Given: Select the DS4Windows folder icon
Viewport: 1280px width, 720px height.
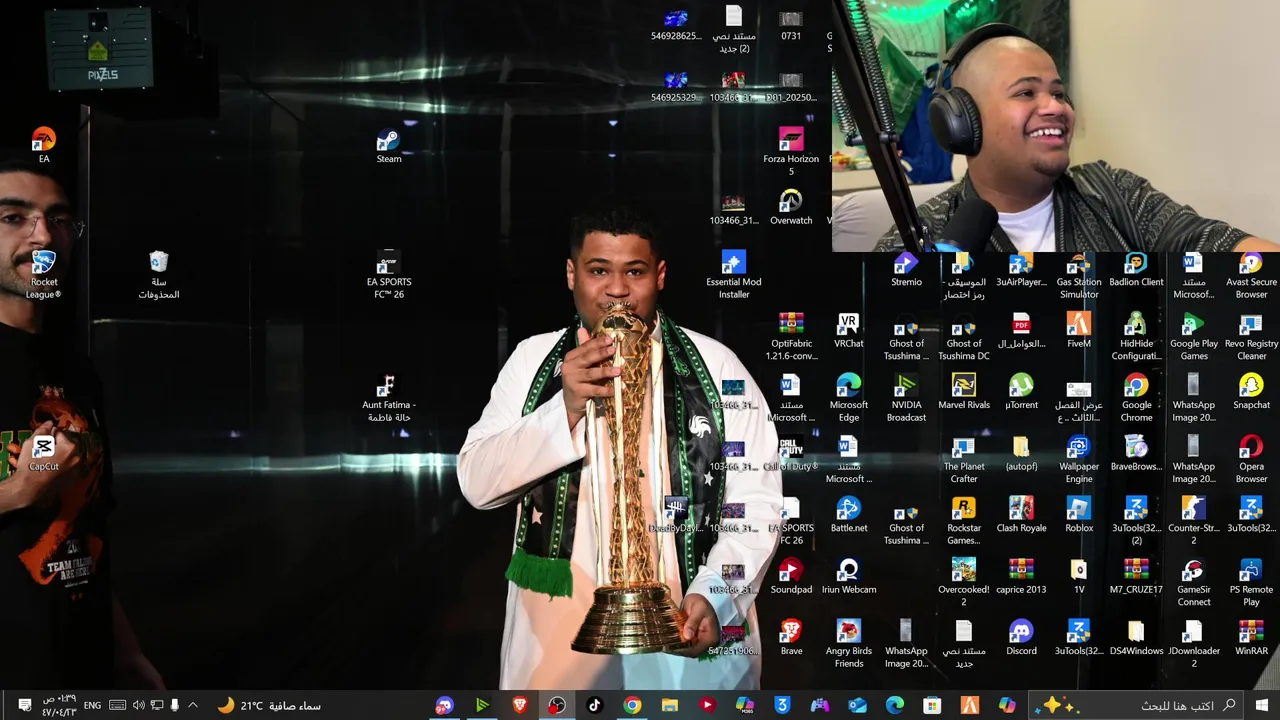Looking at the screenshot, I should click(x=1136, y=637).
